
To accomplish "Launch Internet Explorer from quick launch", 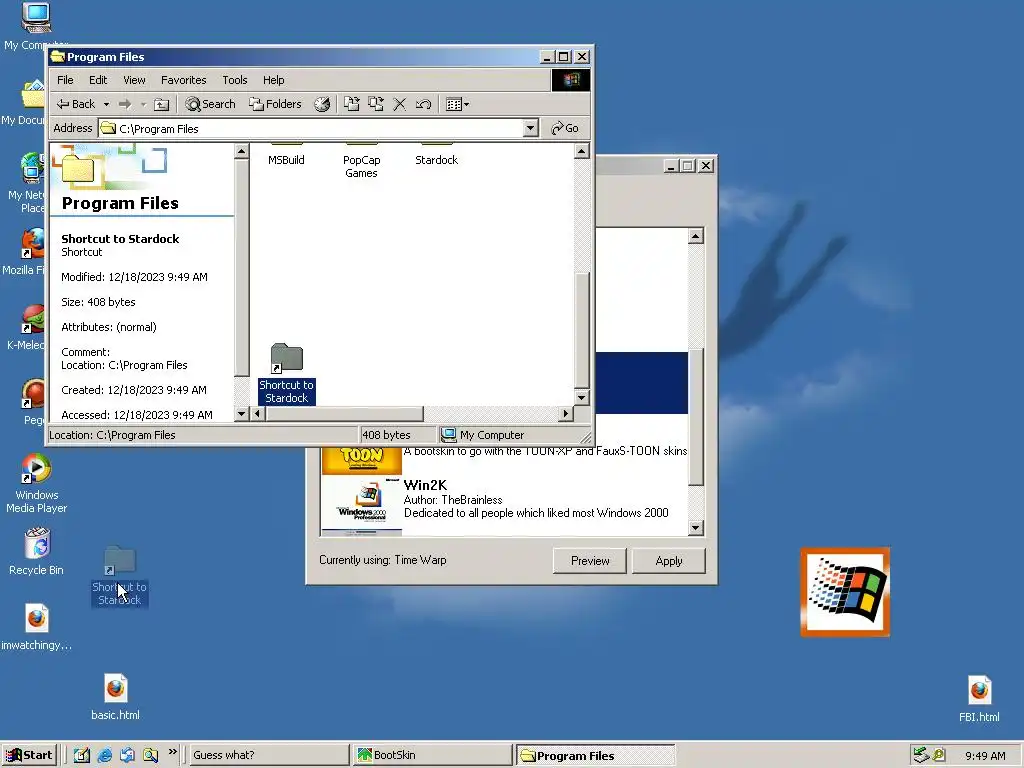I will point(104,755).
